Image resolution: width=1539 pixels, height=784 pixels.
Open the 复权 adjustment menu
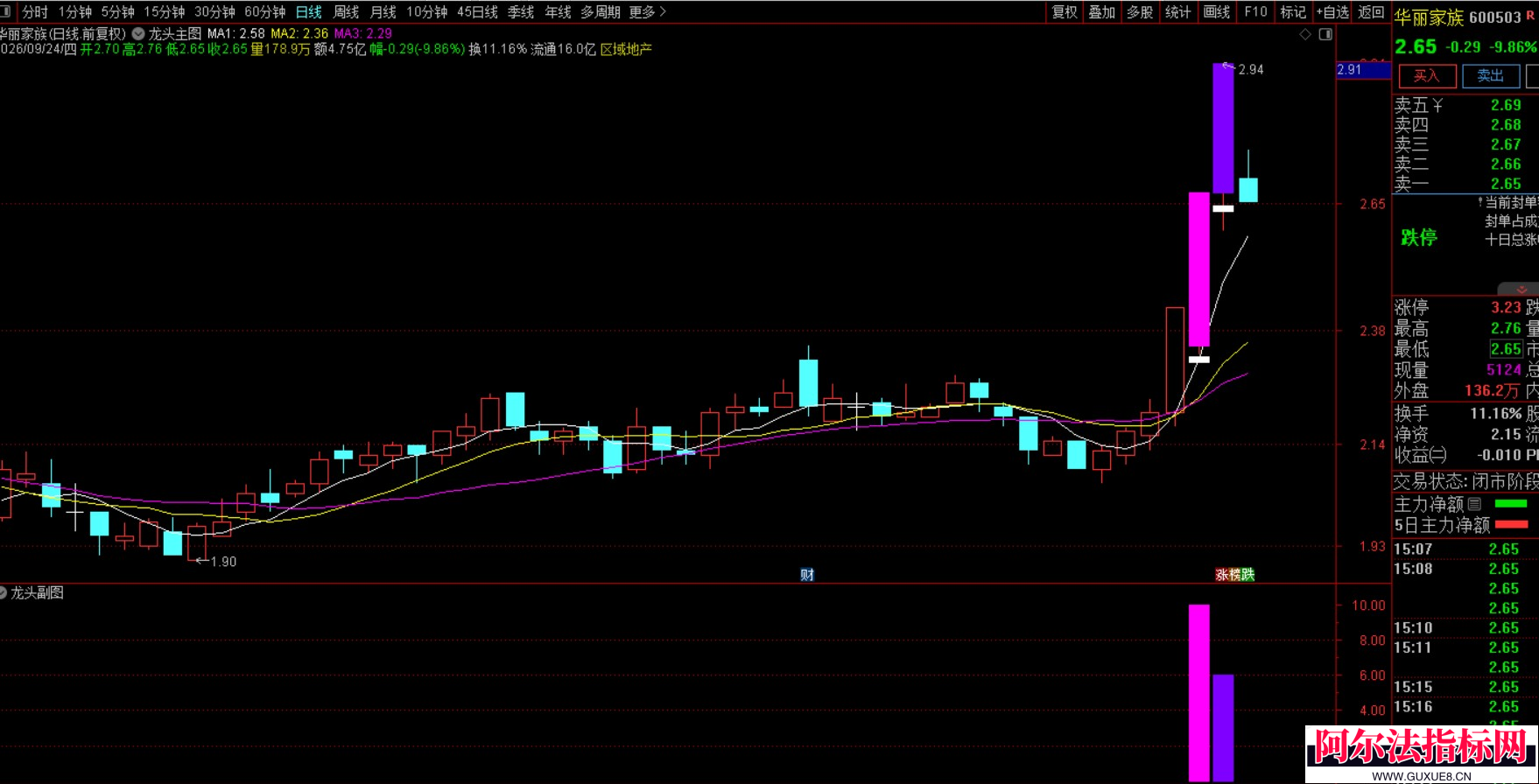click(x=1065, y=12)
